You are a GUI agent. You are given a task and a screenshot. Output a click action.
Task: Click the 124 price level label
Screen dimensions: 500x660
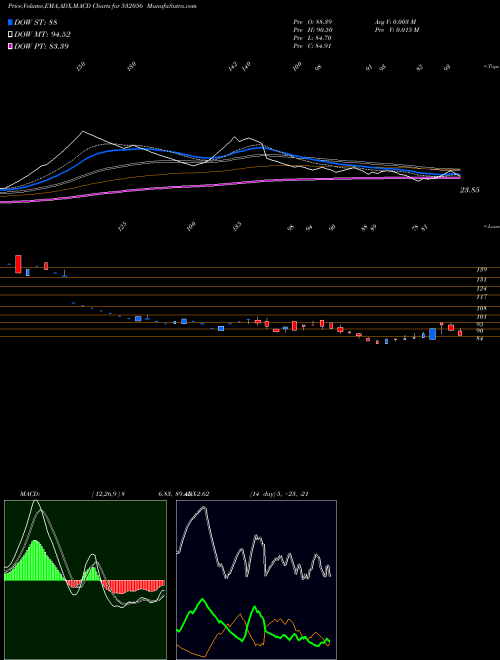481,289
